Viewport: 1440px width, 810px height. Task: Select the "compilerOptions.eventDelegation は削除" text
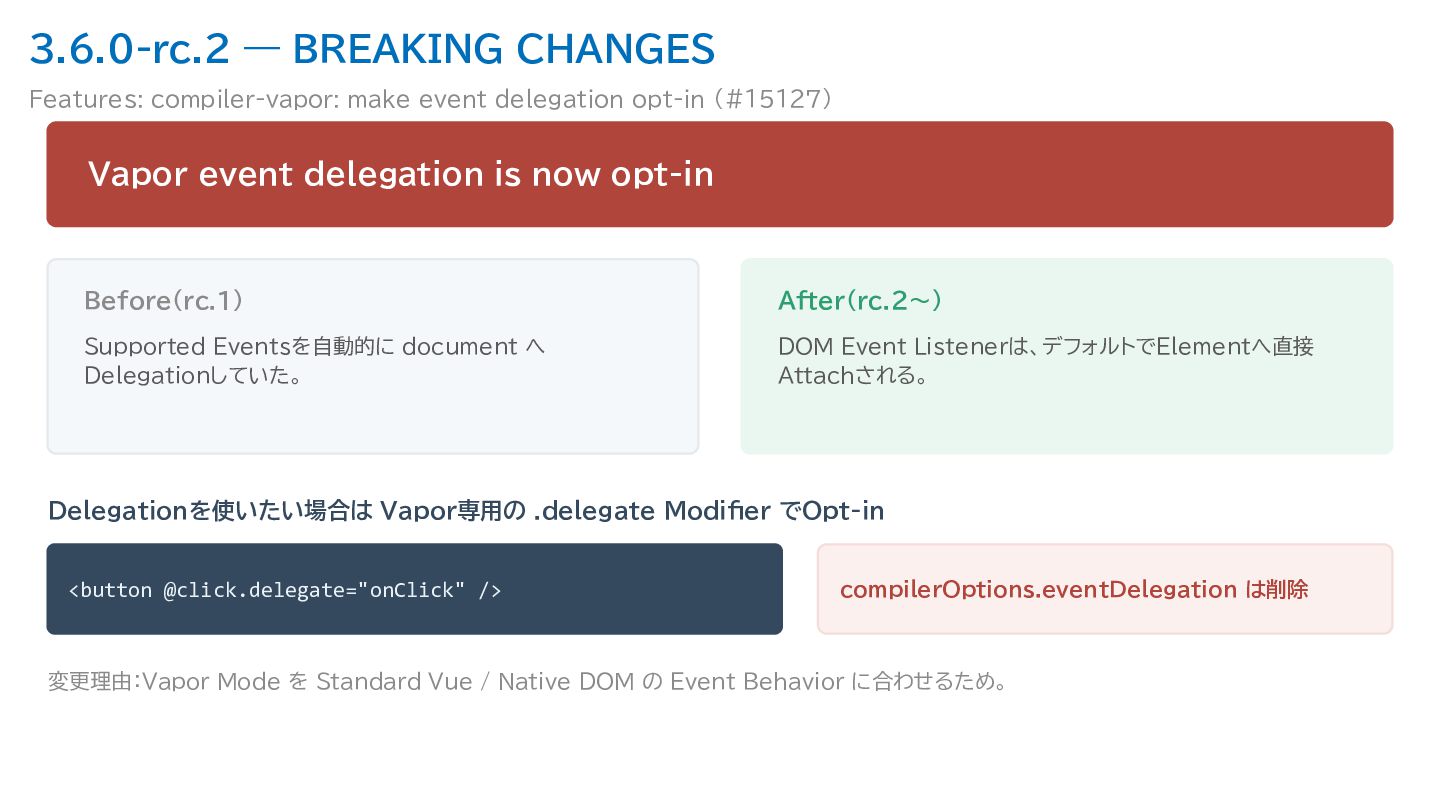1074,590
